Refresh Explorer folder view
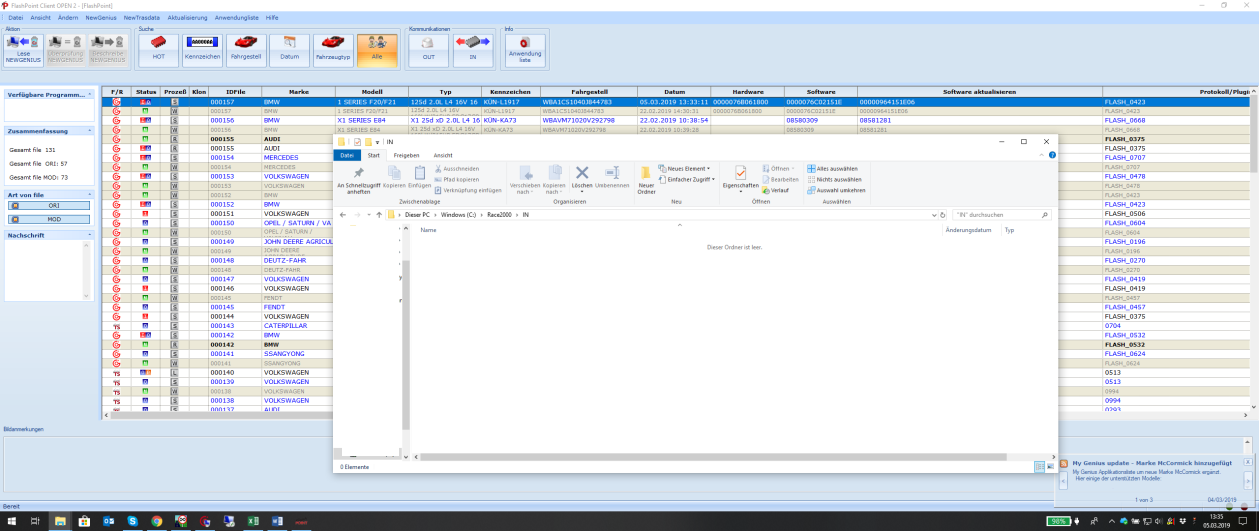Screen dimensions: 1259x531 [943, 215]
